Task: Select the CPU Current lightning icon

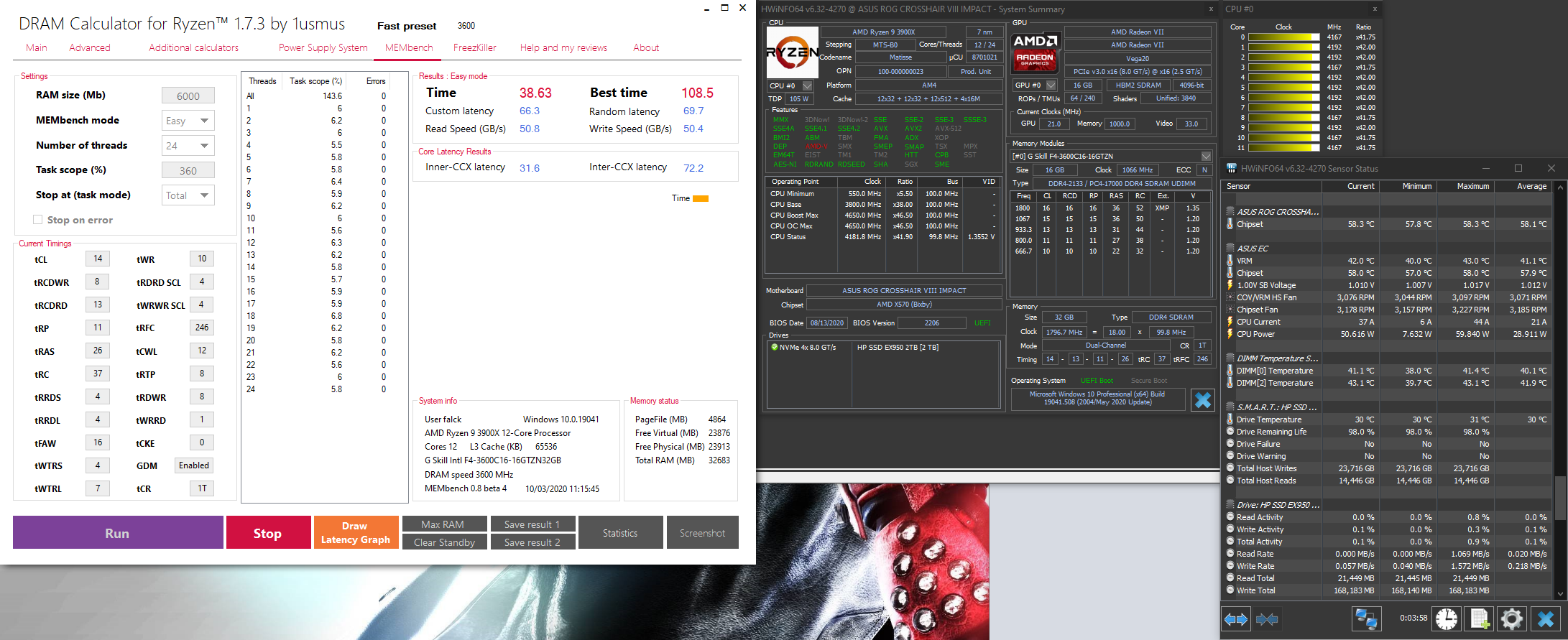Action: [x=1230, y=322]
